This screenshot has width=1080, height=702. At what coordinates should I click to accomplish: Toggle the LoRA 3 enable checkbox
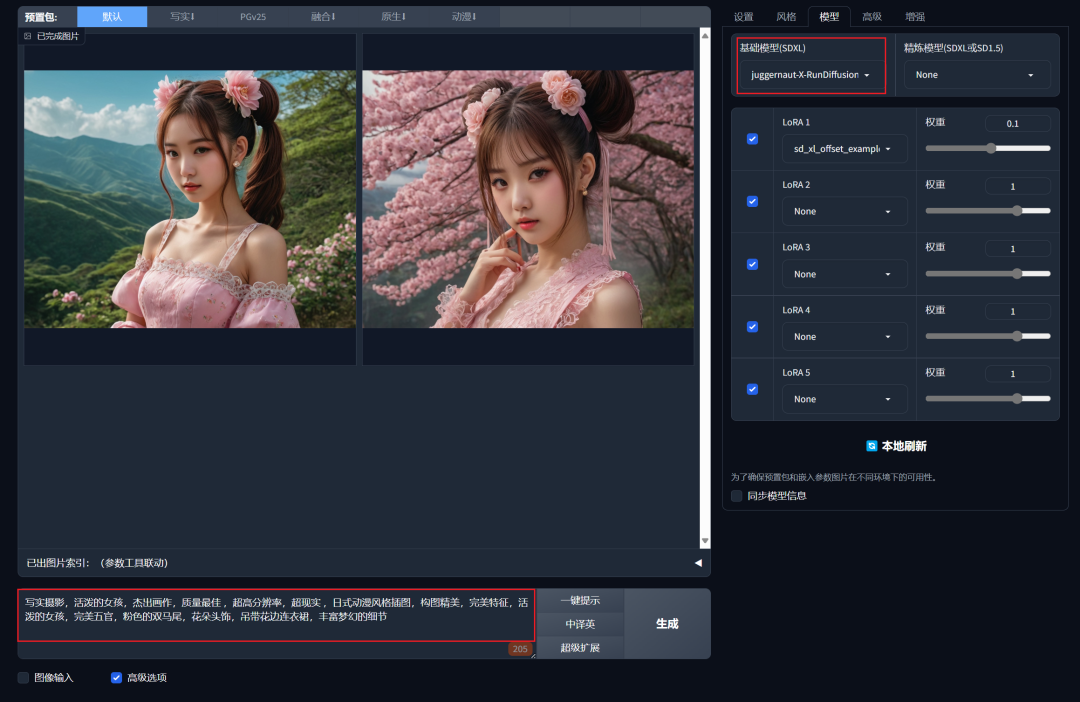coord(752,265)
